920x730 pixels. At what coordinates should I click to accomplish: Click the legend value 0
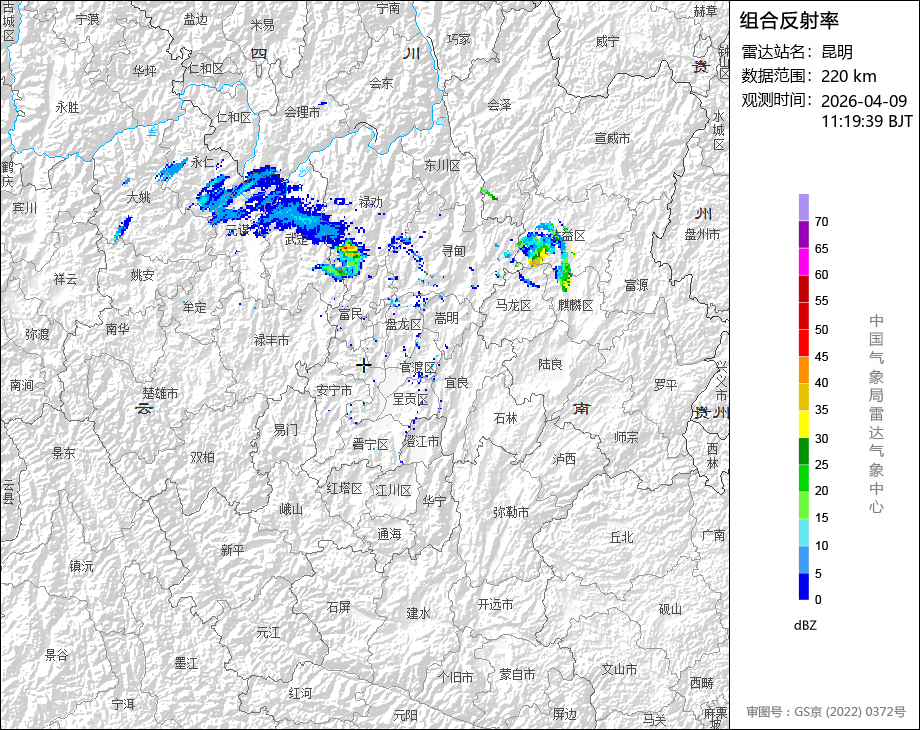tap(818, 600)
